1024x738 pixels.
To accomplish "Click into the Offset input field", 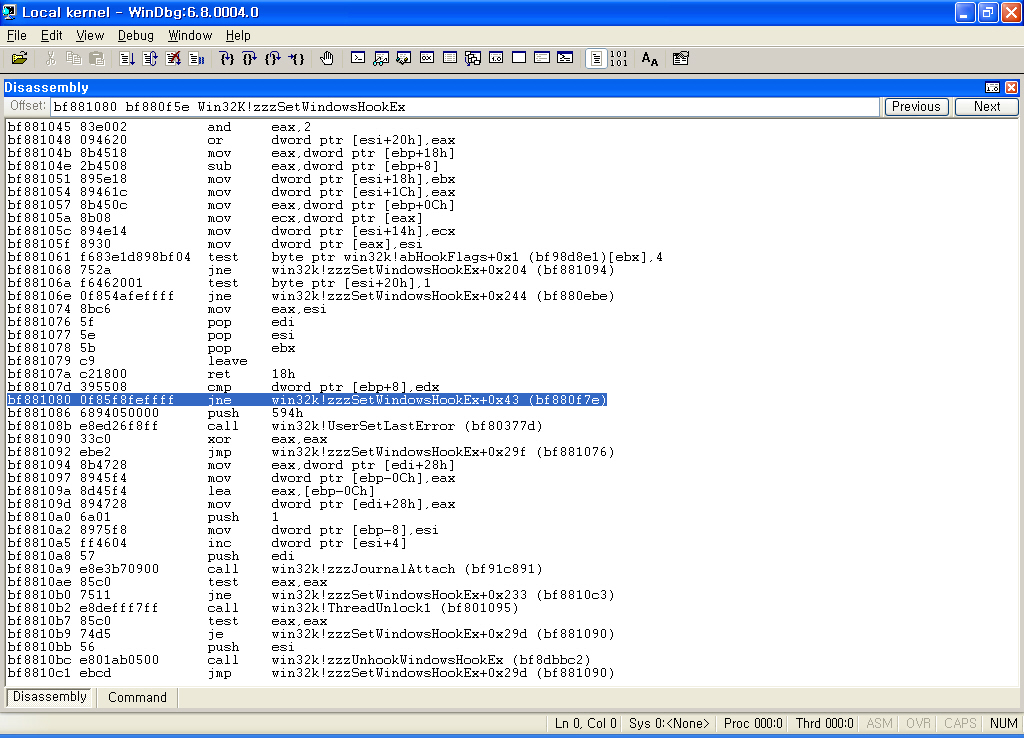I will (x=465, y=106).
